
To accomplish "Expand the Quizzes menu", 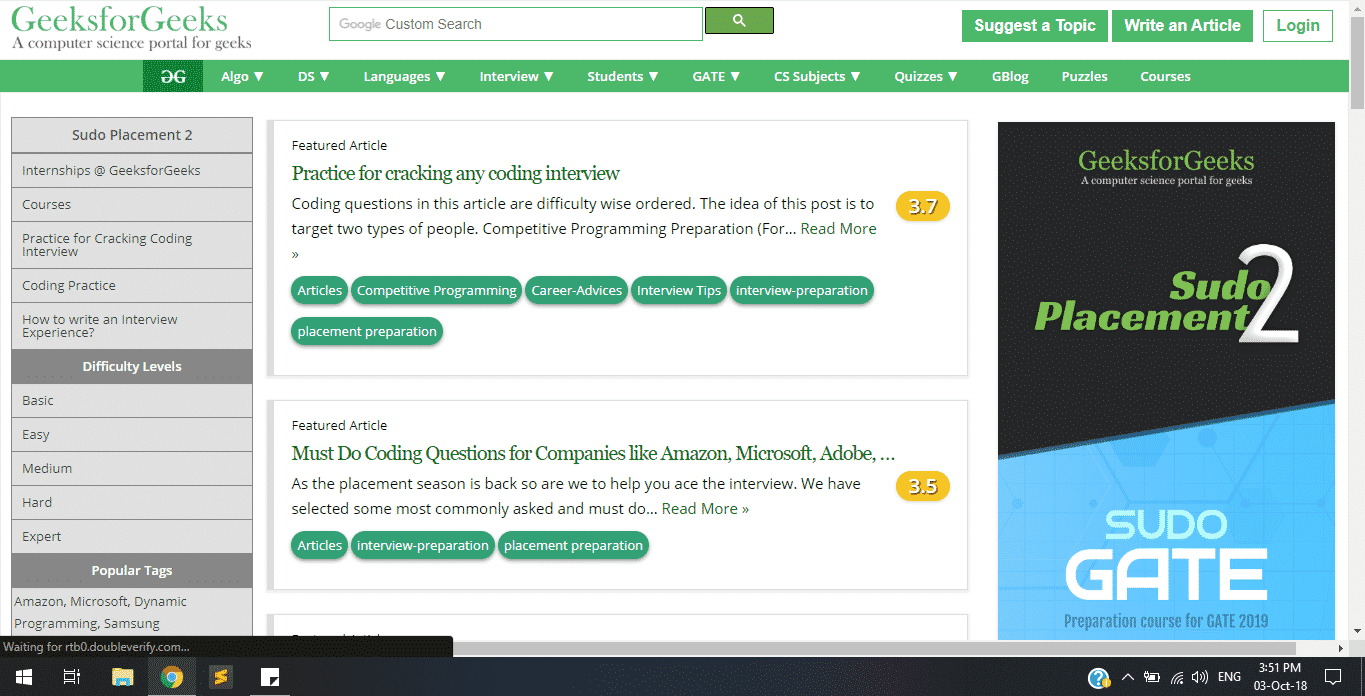I will tap(927, 76).
